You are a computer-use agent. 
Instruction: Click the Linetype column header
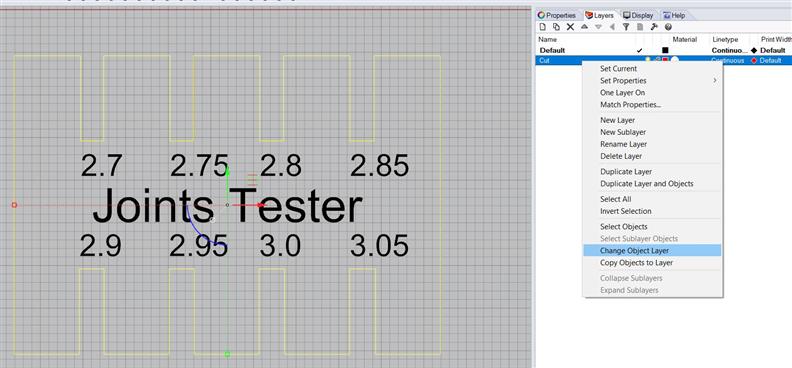pyautogui.click(x=725, y=39)
